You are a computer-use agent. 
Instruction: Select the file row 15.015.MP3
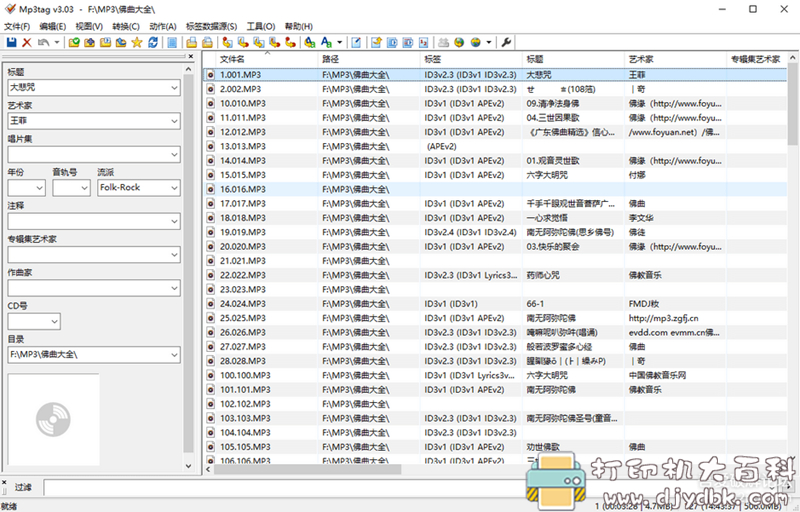click(495, 175)
